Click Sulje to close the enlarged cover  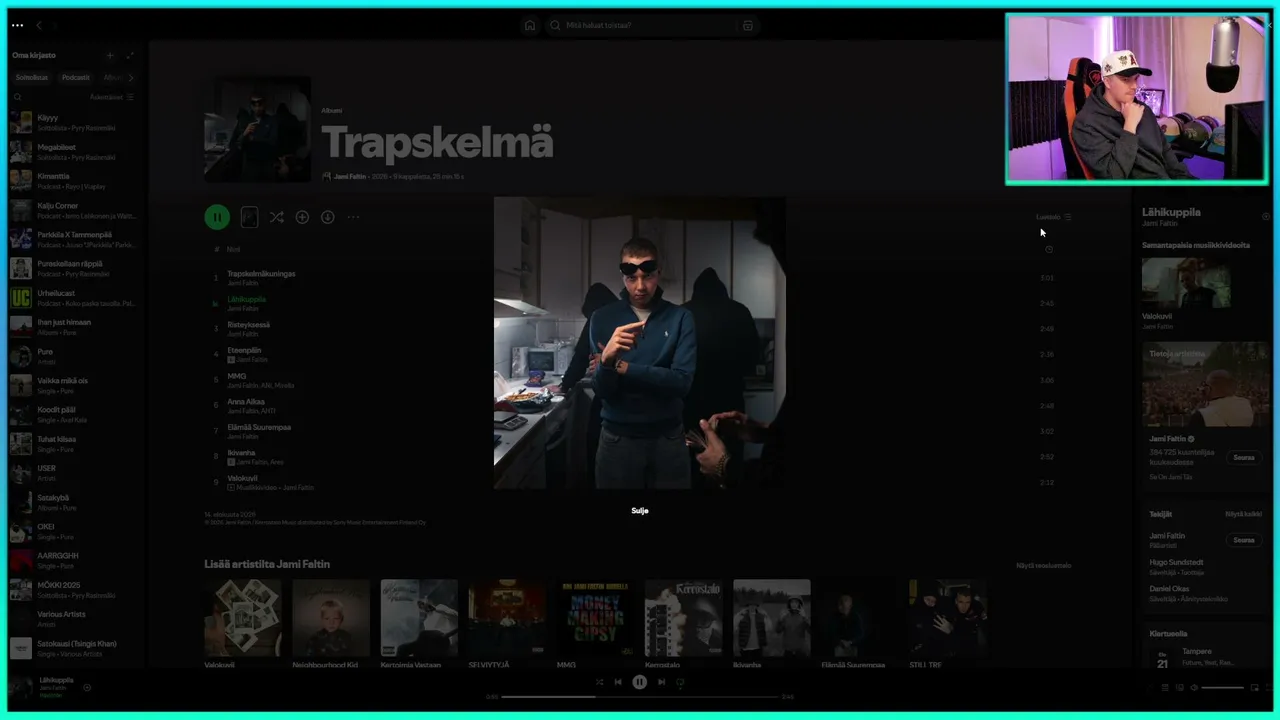(x=640, y=511)
